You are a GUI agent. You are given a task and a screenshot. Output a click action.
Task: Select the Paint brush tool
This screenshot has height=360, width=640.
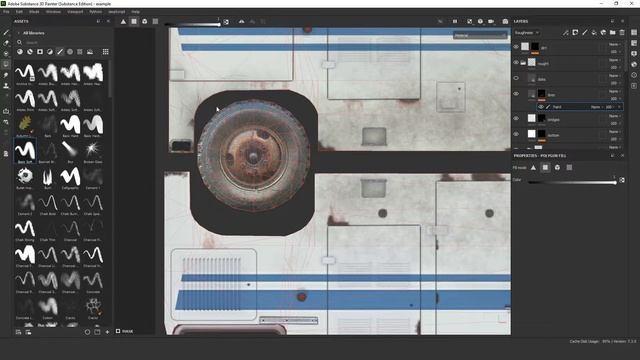[x=6, y=32]
